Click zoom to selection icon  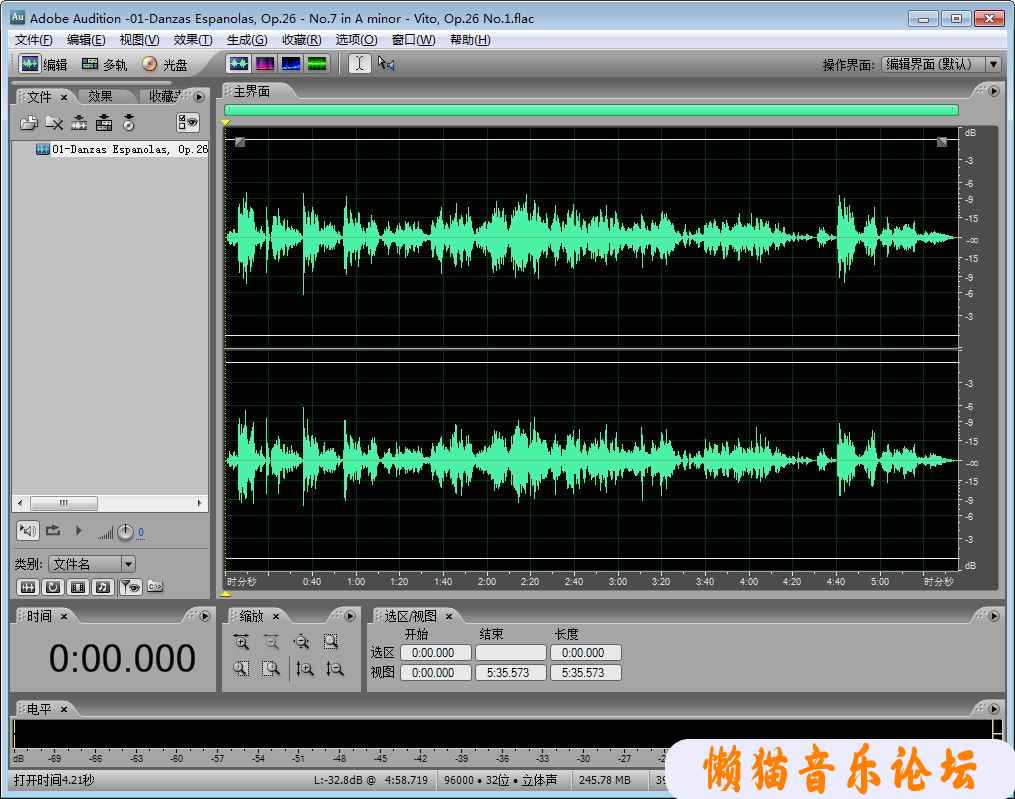coord(331,642)
